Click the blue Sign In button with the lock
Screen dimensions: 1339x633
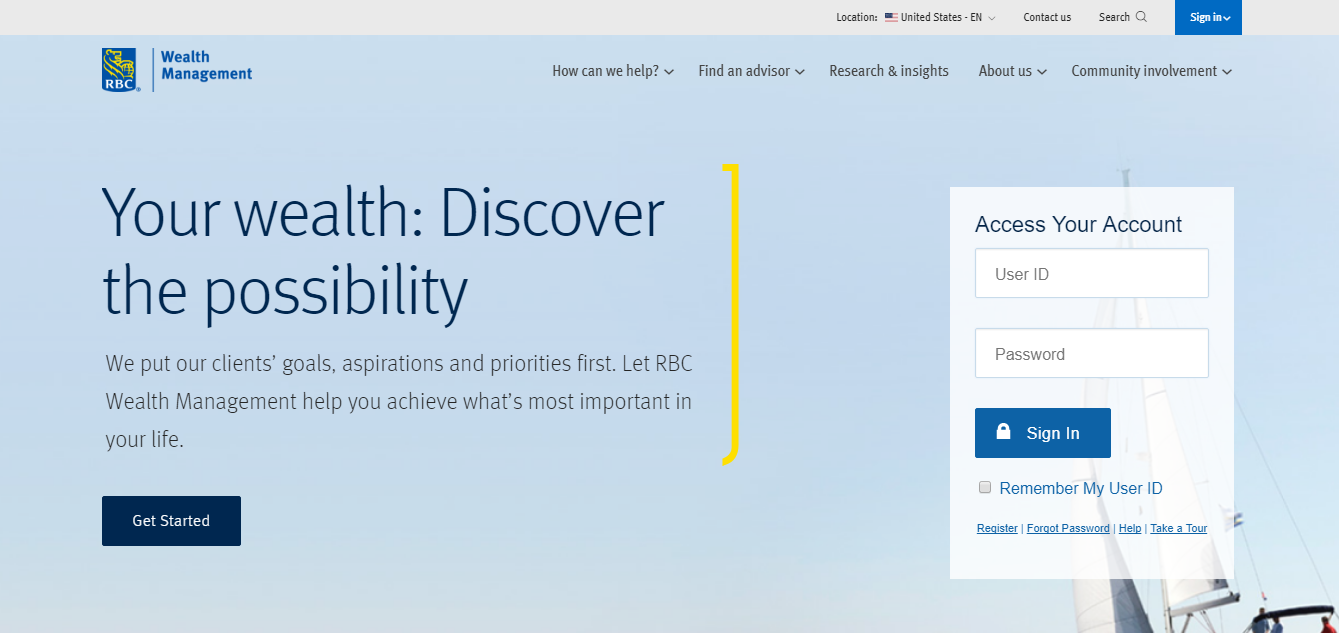[1043, 433]
